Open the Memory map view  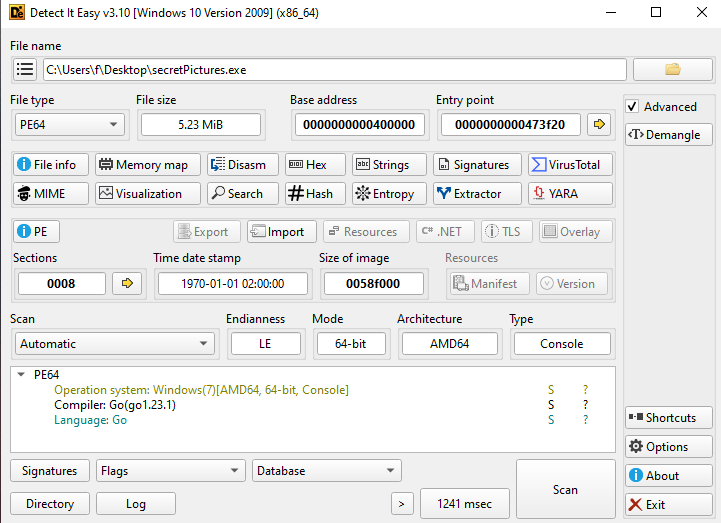[x=148, y=165]
